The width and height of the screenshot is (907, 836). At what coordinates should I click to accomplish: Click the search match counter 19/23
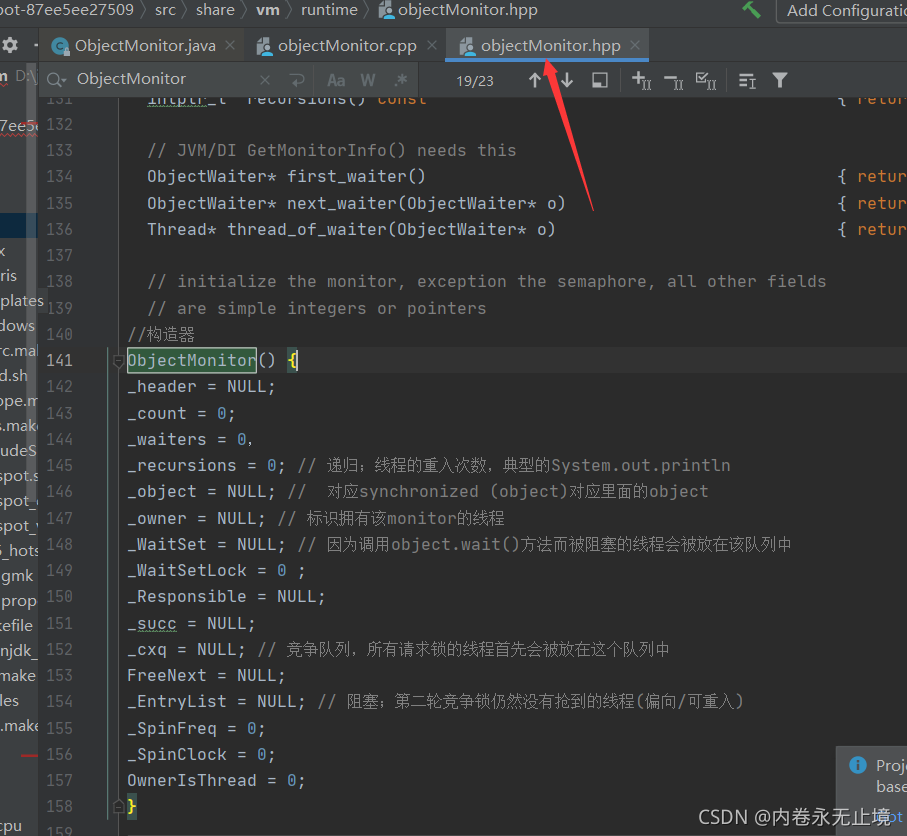[x=474, y=81]
